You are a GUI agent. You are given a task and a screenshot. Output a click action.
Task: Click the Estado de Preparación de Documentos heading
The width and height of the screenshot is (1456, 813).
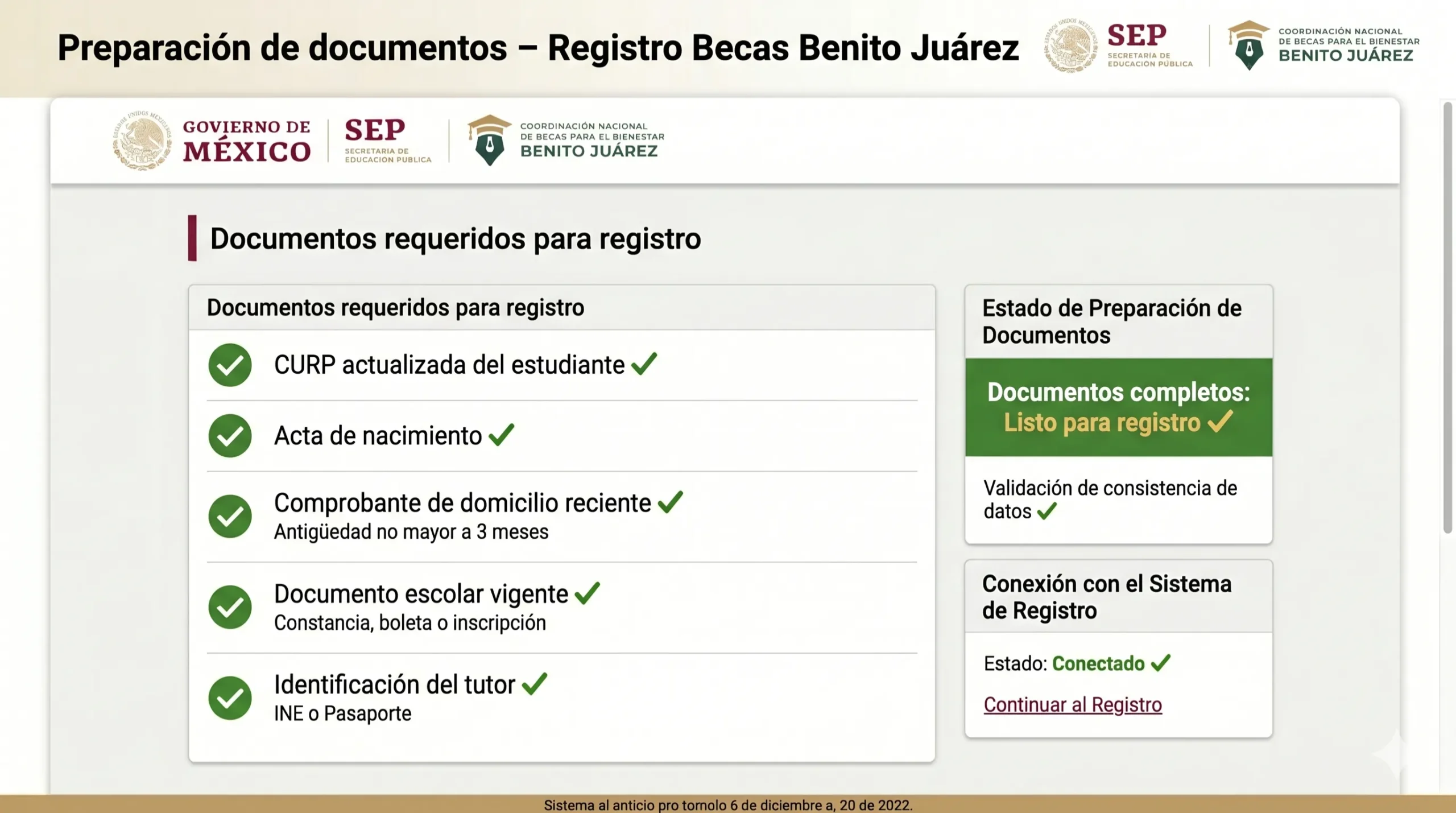point(1111,321)
